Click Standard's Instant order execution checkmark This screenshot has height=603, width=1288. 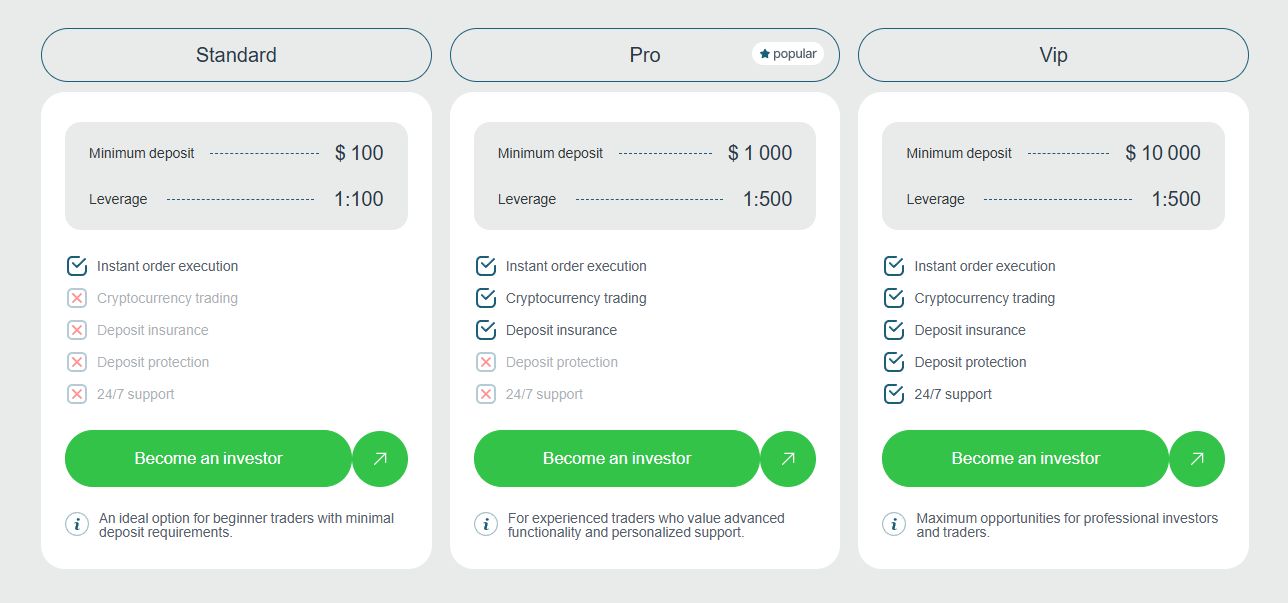[x=77, y=266]
